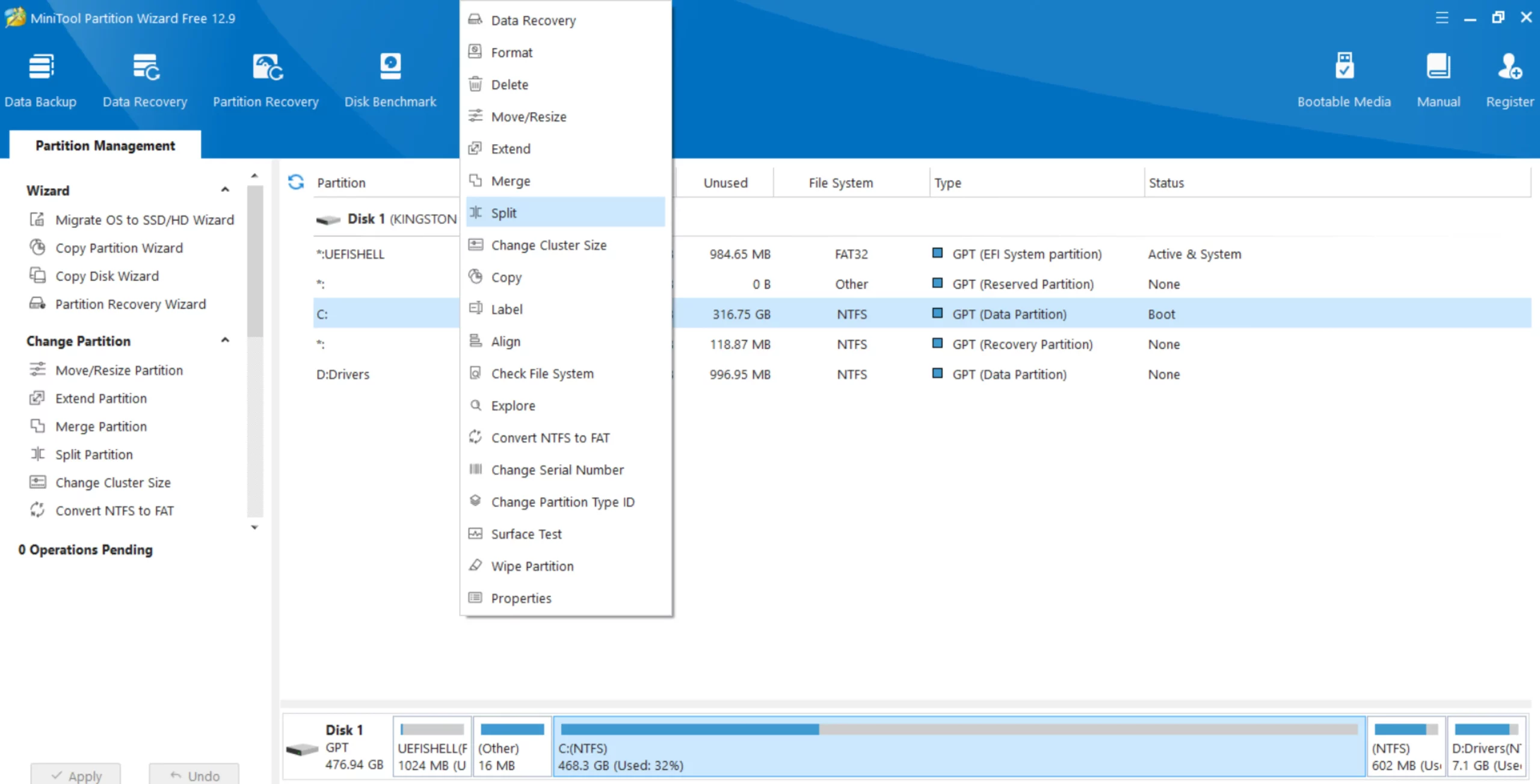Click Change Cluster Size menu entry

point(548,245)
